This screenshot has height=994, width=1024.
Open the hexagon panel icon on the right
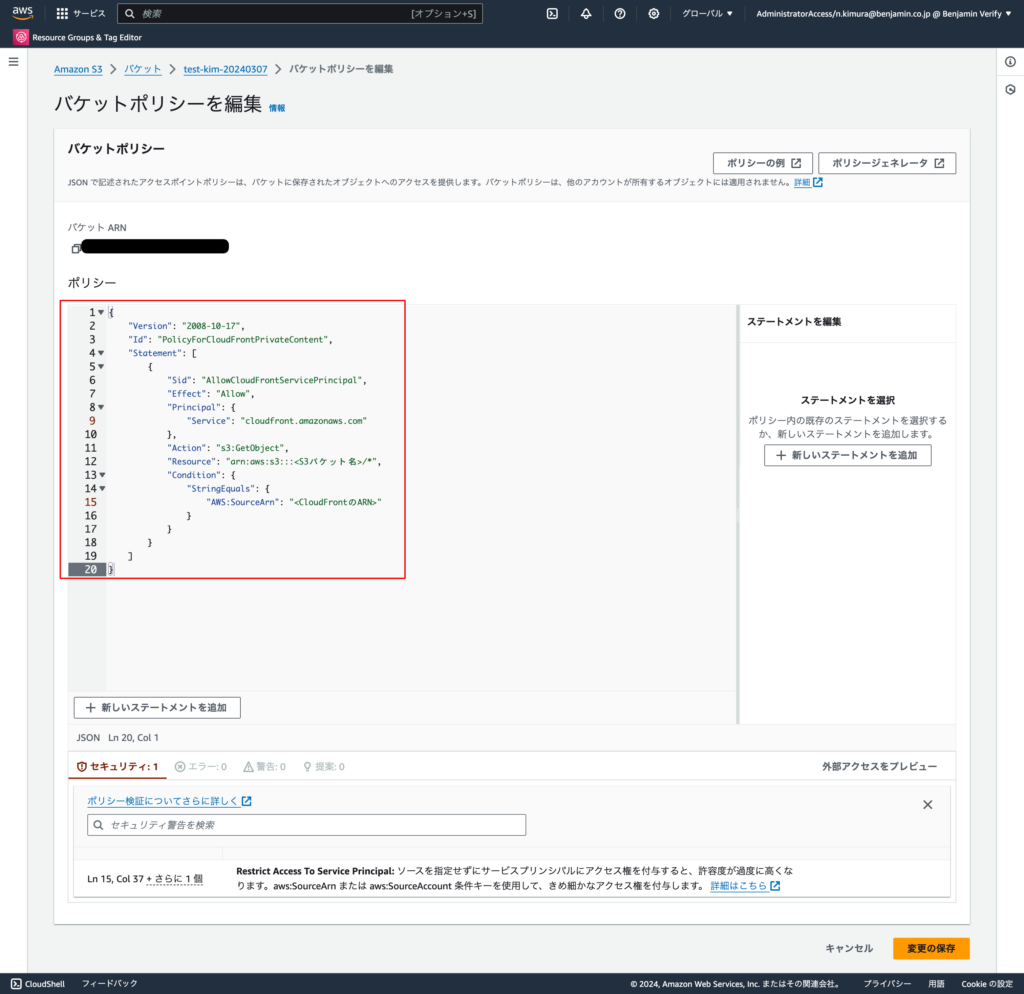(x=1010, y=89)
